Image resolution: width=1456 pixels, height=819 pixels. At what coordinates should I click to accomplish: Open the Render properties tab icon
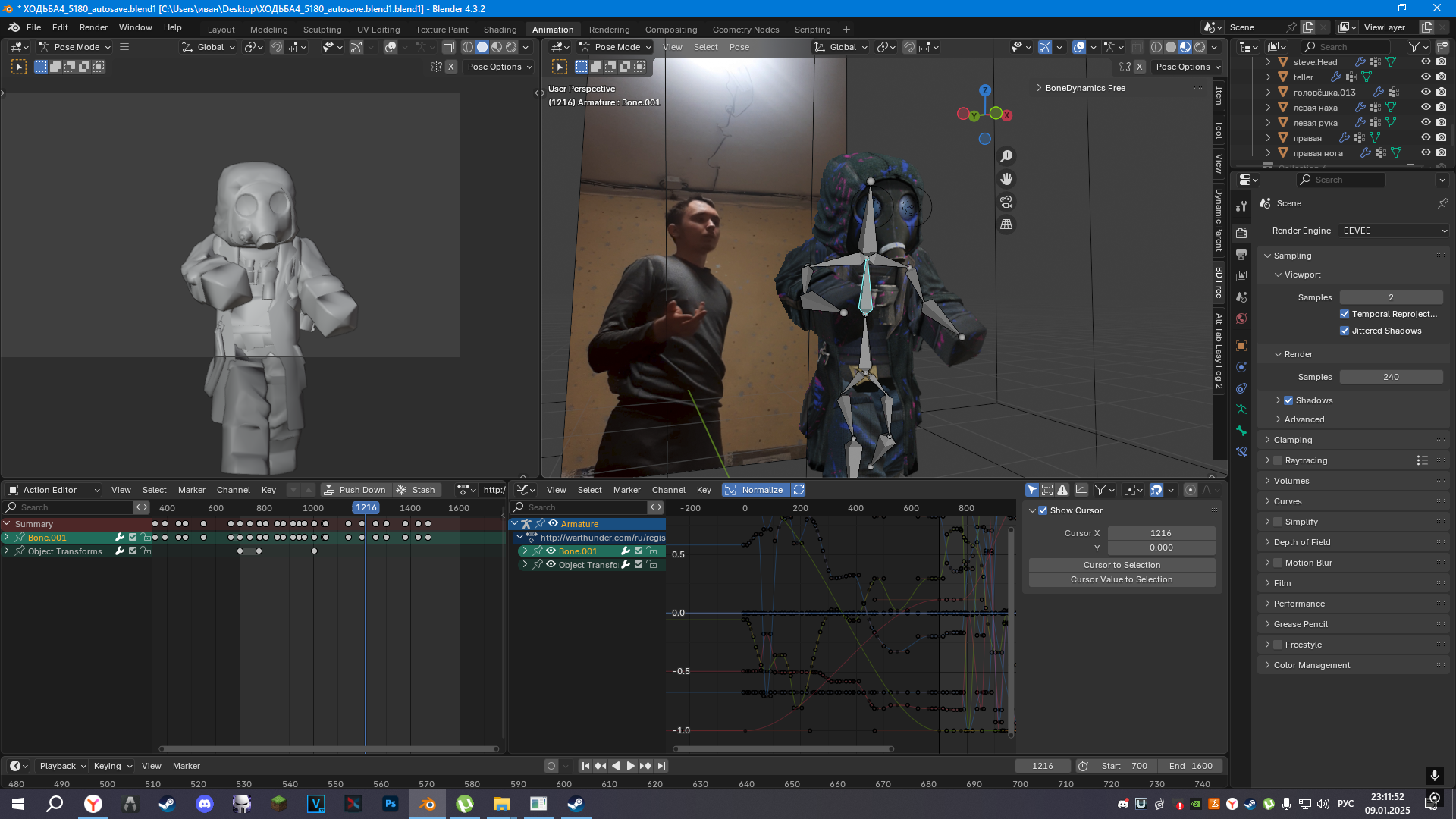(1241, 233)
